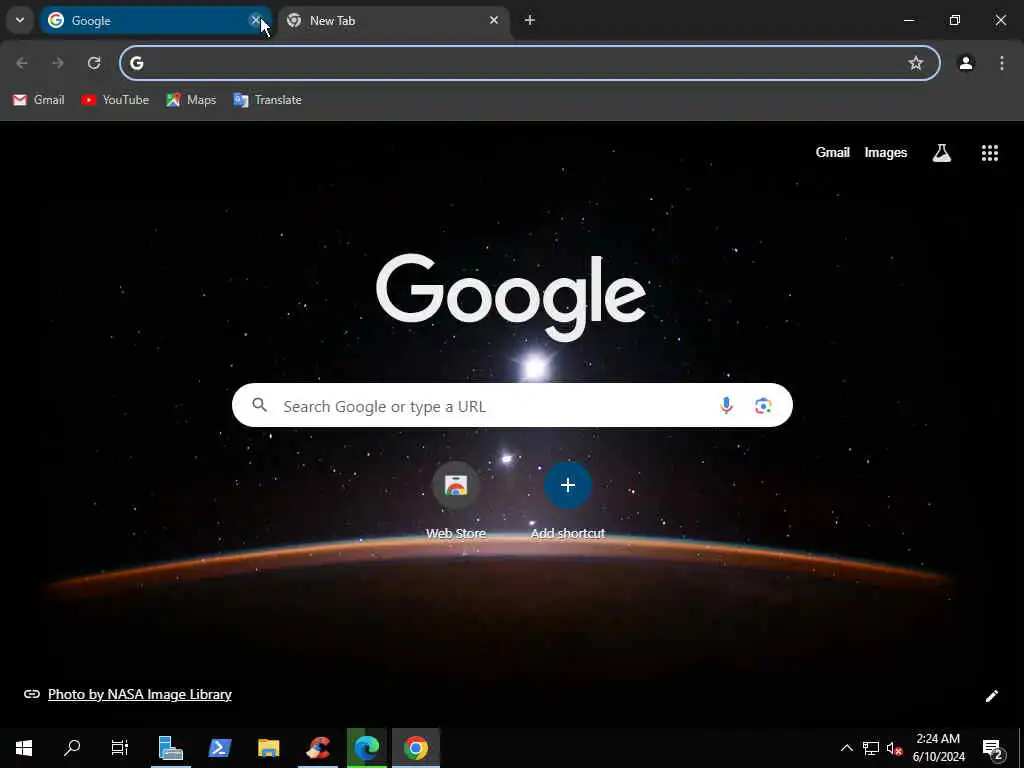This screenshot has width=1024, height=768.
Task: Open the Chrome three-dot menu
Action: tap(1002, 63)
